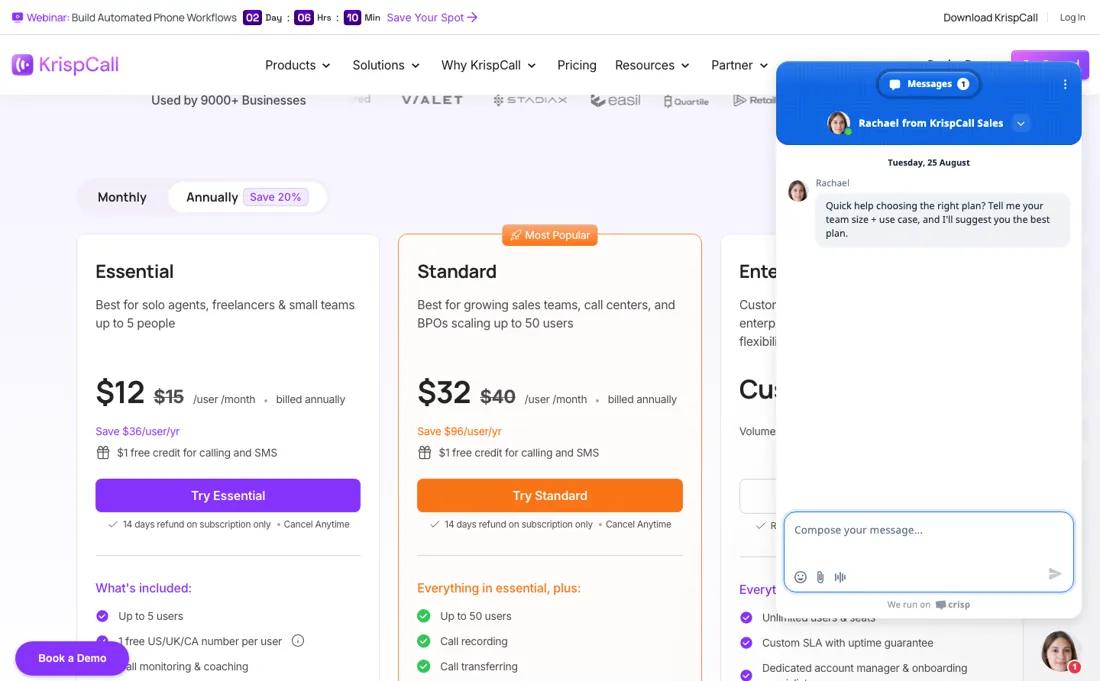This screenshot has height=681, width=1100.
Task: Click the VALET company logo
Action: (432, 100)
